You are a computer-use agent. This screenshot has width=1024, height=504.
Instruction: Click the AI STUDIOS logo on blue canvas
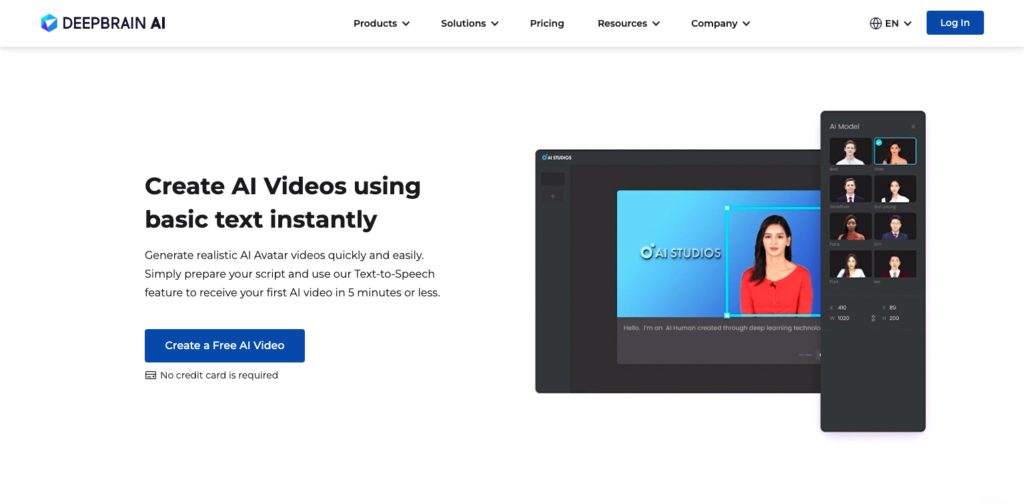pyautogui.click(x=680, y=252)
